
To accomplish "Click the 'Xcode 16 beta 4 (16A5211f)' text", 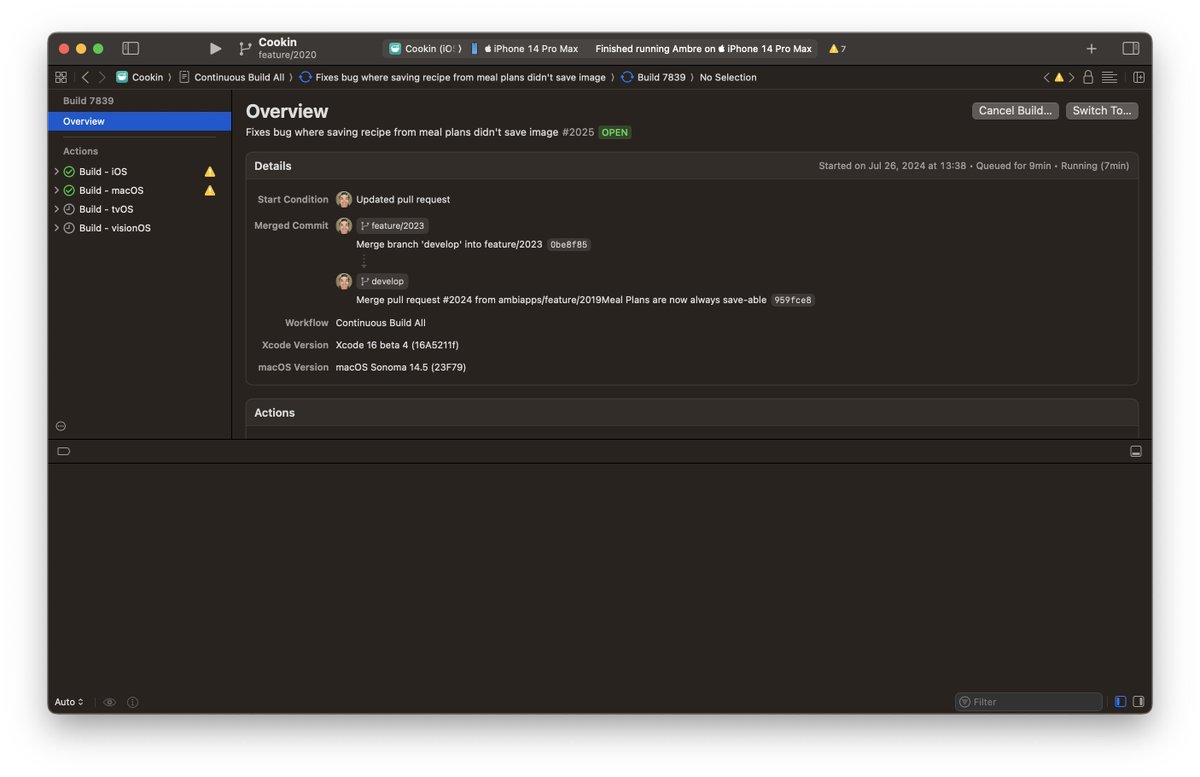I will (x=397, y=345).
